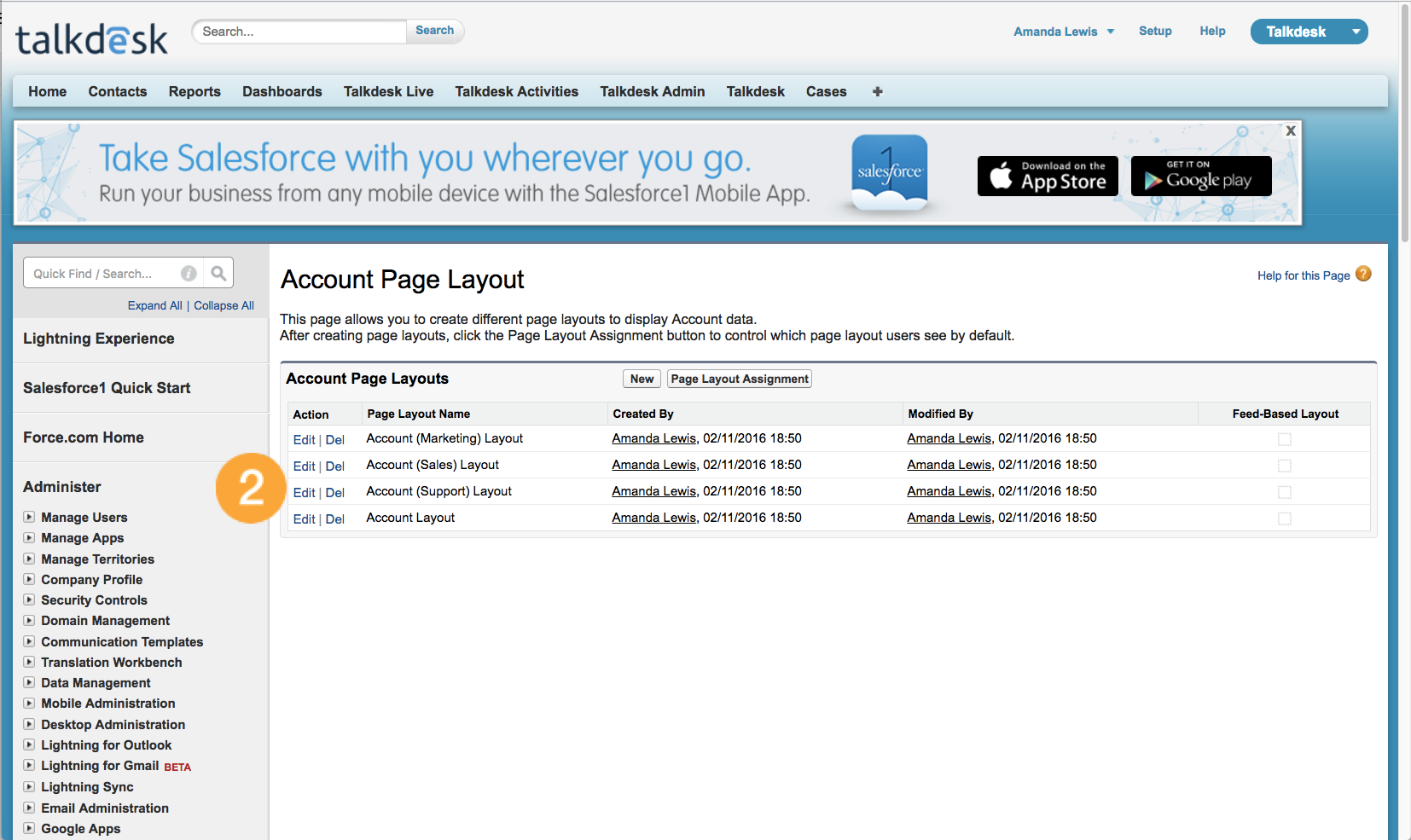Expand the Lightning for Gmail tree node
The height and width of the screenshot is (840, 1411).
click(29, 765)
